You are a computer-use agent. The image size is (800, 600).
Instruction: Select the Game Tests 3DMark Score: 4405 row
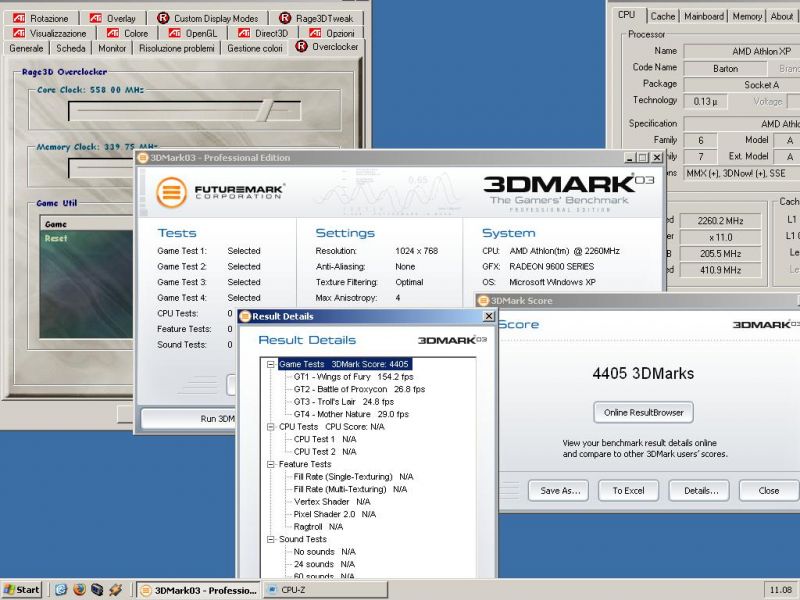pos(344,364)
